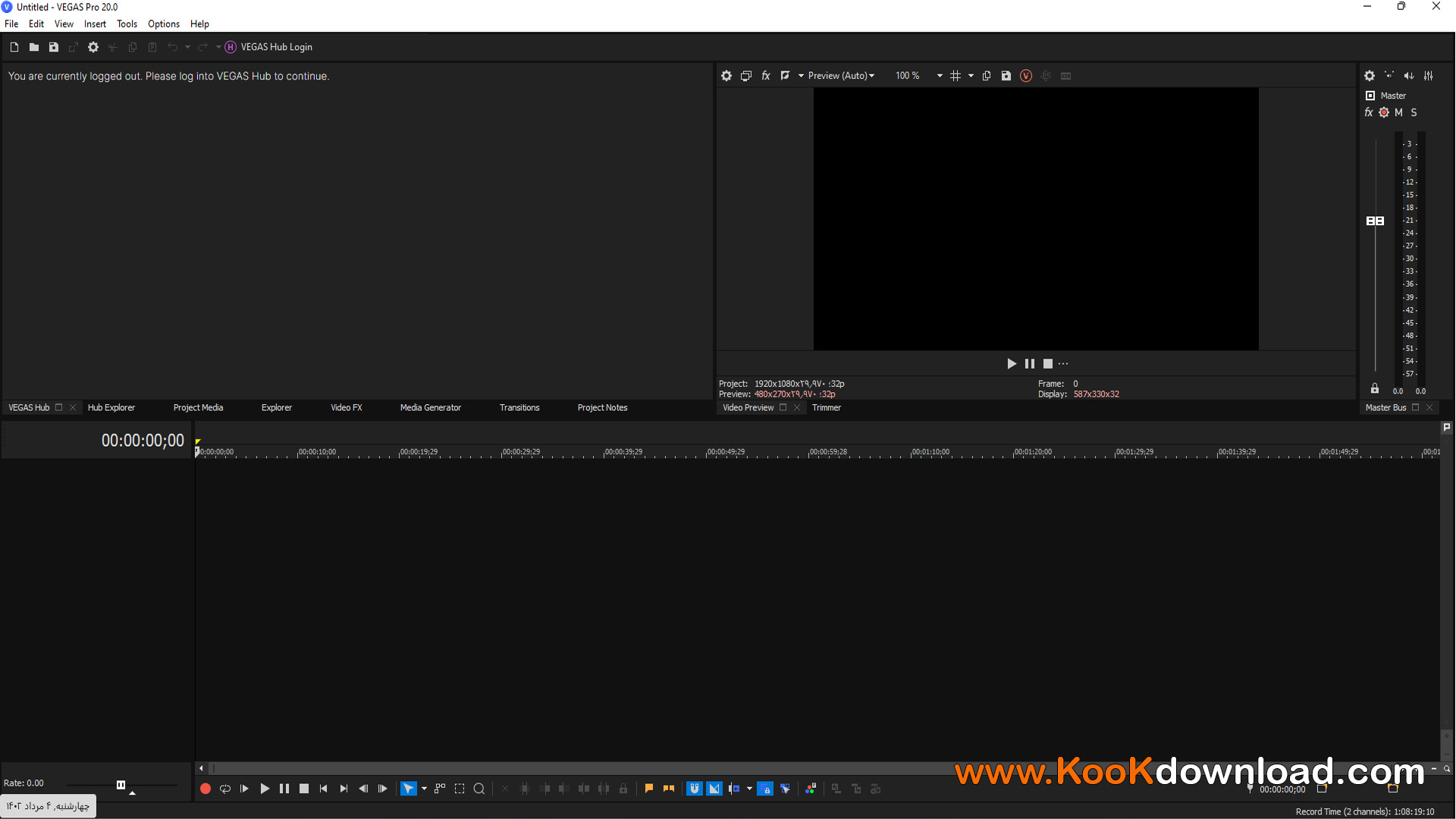Expand the Auto Ripple dropdown arrow
This screenshot has width=1456, height=819.
pos(749,789)
